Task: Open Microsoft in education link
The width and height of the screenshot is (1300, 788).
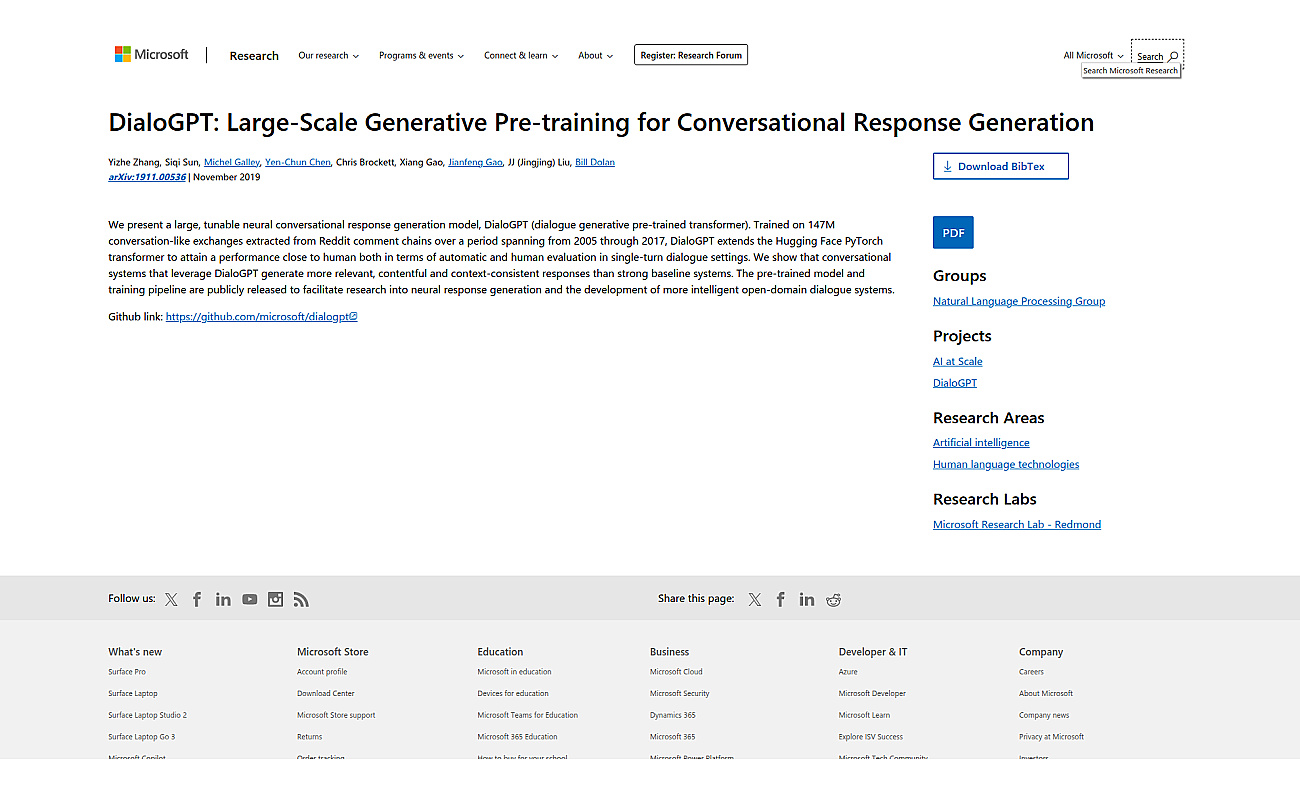Action: [x=514, y=672]
